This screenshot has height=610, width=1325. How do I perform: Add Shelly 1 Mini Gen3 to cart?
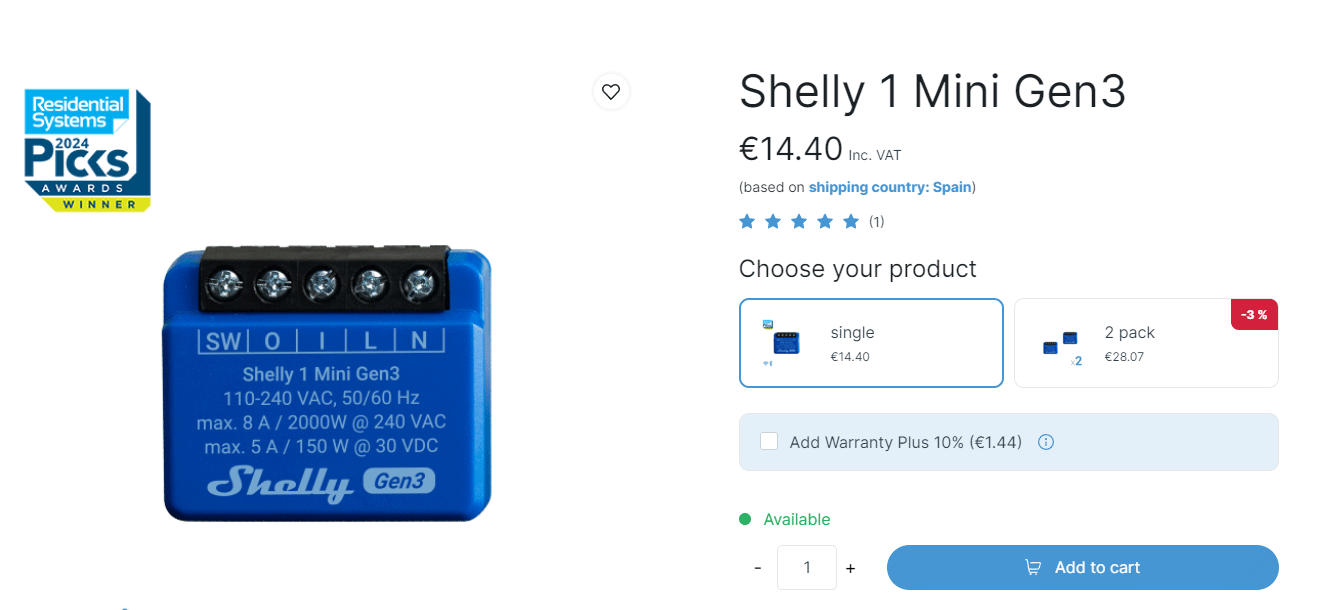[1083, 567]
